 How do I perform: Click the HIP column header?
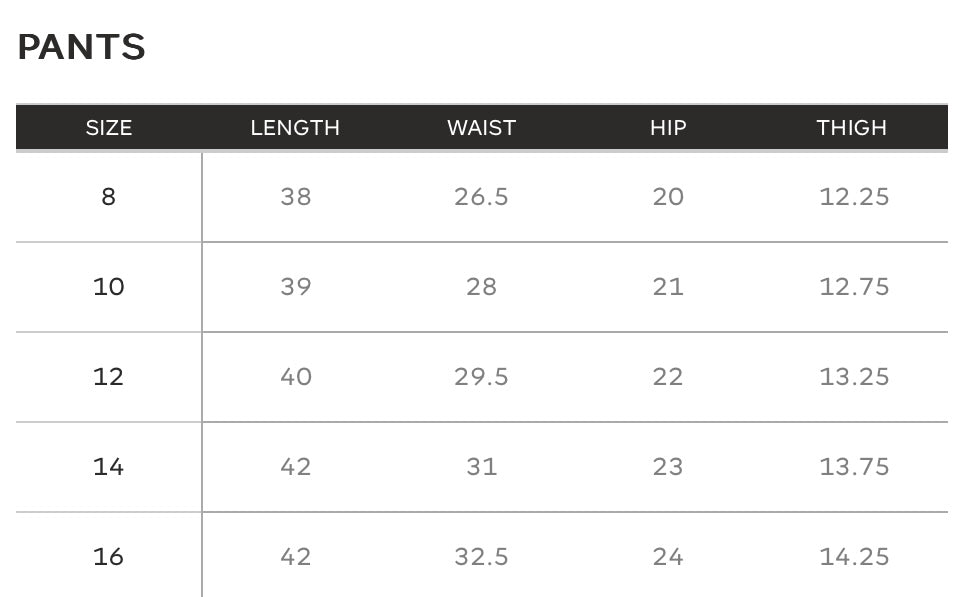coord(668,128)
